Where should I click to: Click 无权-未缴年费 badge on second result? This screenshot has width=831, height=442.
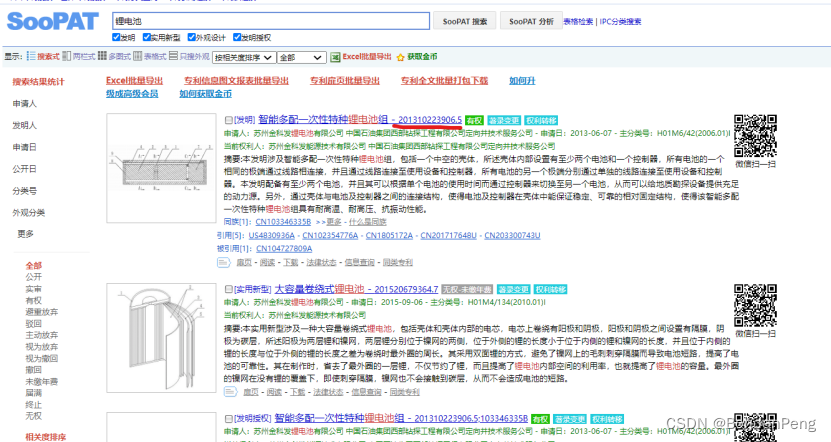(467, 289)
